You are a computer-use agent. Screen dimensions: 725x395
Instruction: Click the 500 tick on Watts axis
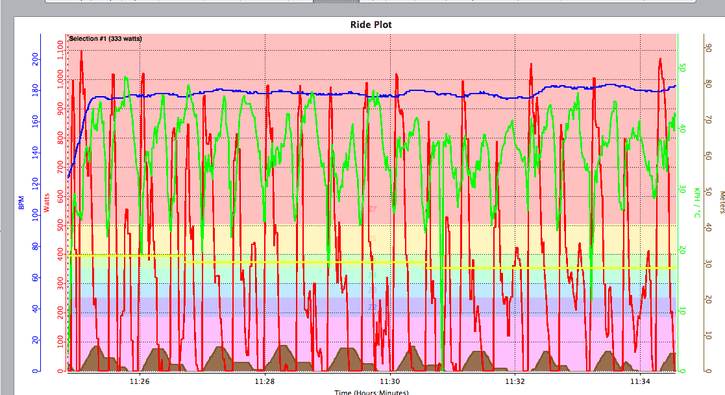(60, 225)
